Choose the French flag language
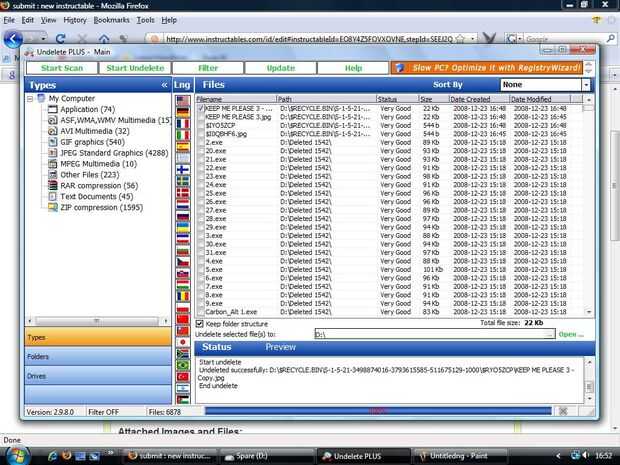The width and height of the screenshot is (620, 465). [x=183, y=124]
